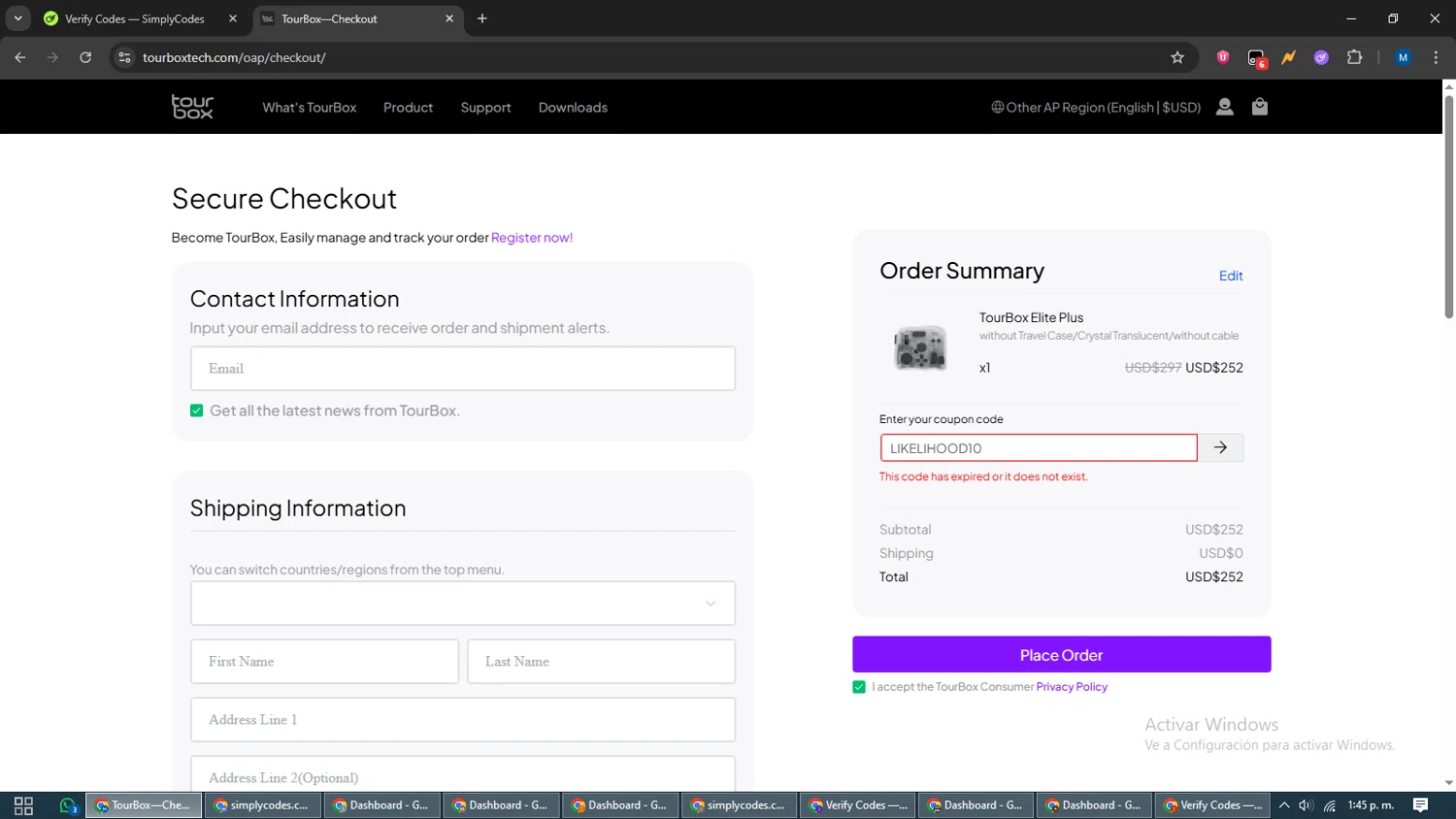Image resolution: width=1456 pixels, height=819 pixels.
Task: Switch to Verify Codes — SimplyCodes tab
Action: (x=141, y=18)
